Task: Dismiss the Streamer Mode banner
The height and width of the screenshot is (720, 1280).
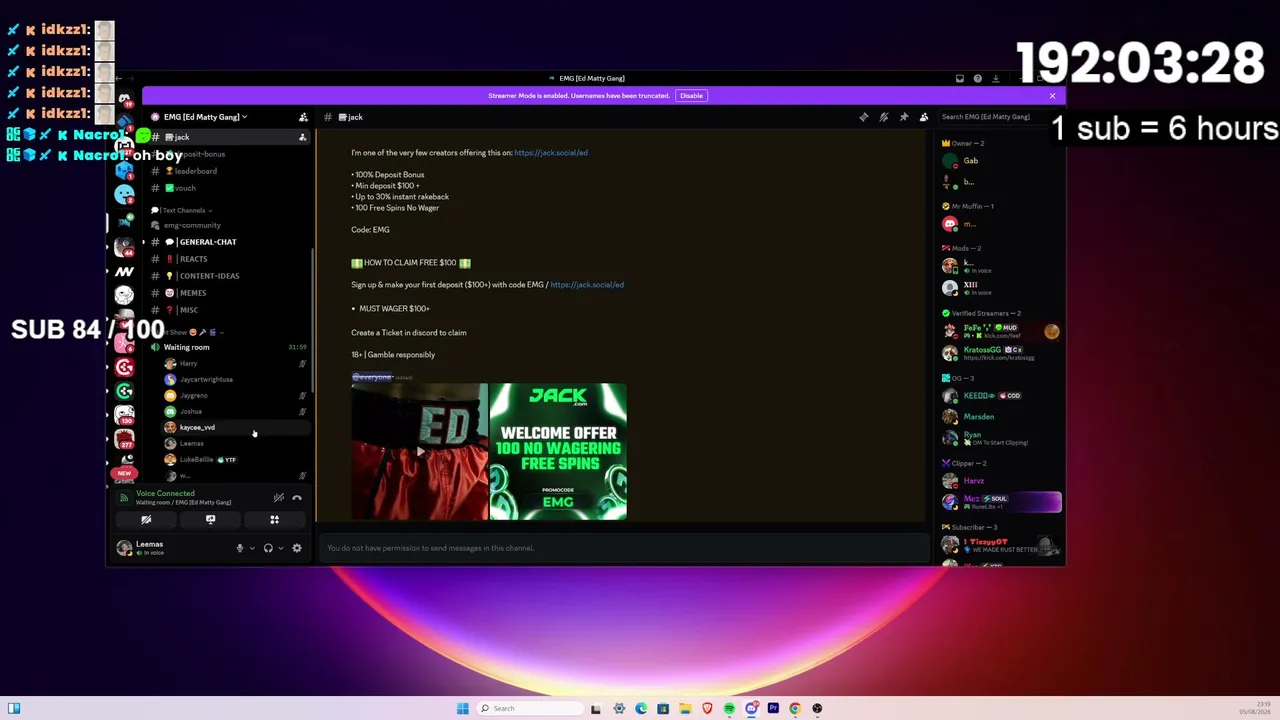Action: click(x=1052, y=96)
